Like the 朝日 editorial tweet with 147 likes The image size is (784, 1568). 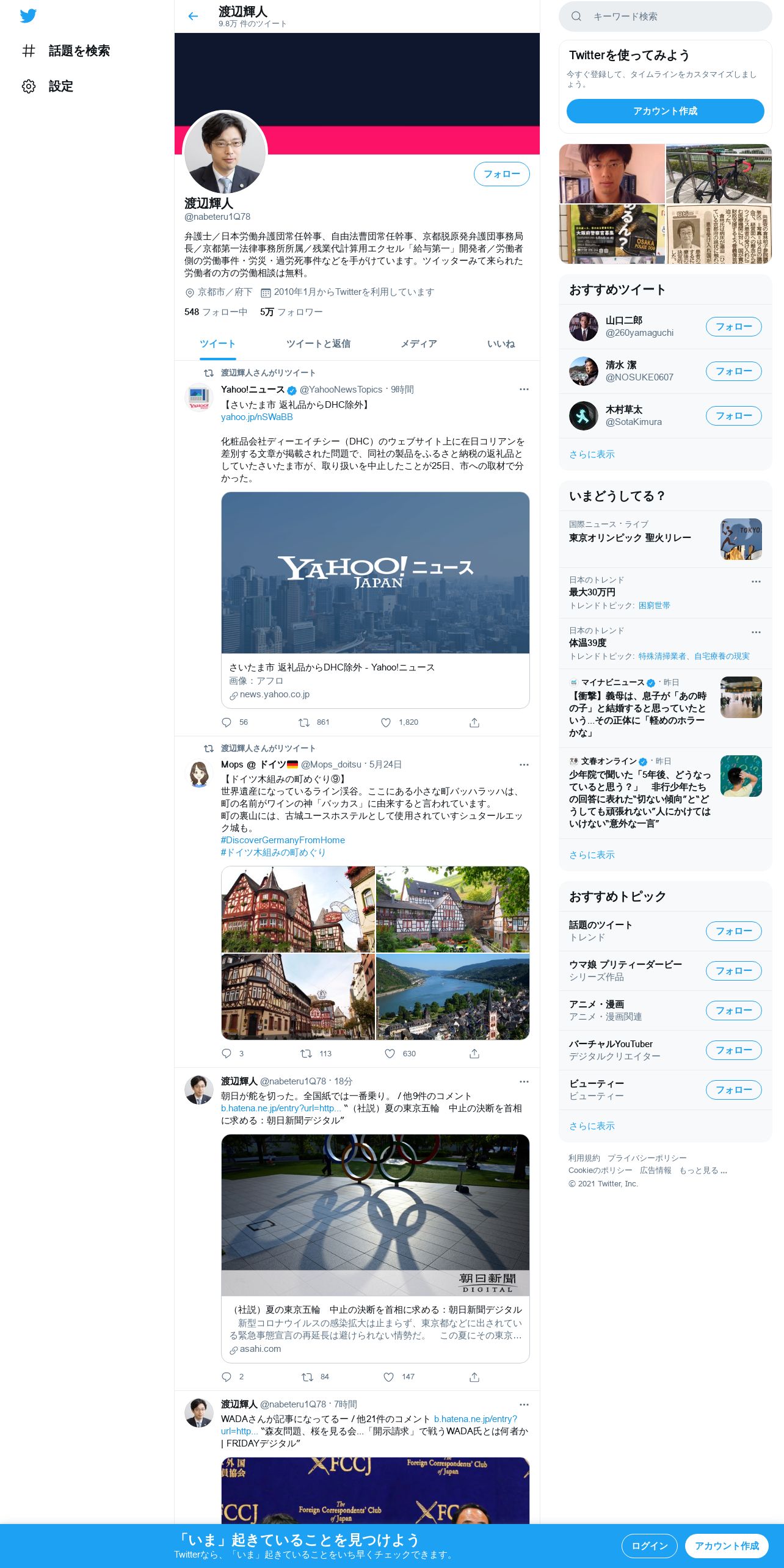(x=388, y=1377)
